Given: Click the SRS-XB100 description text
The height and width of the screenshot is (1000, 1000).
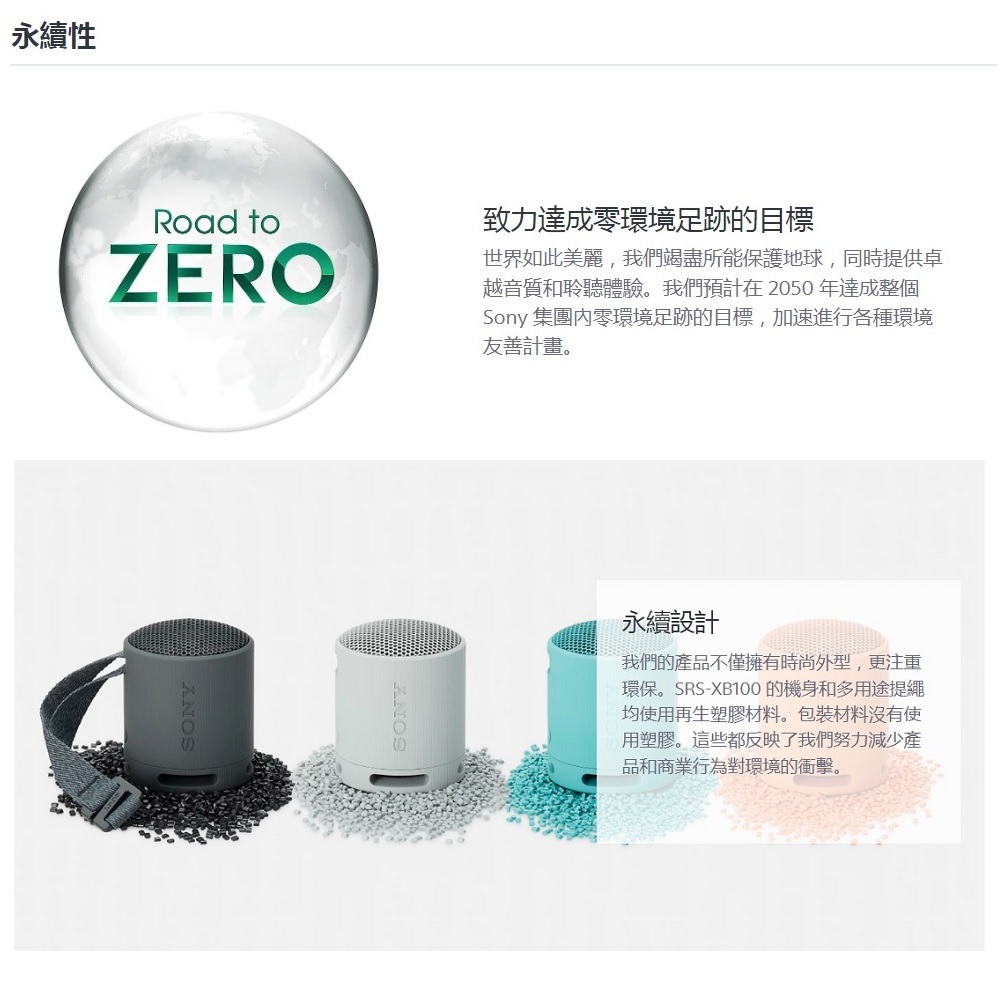Looking at the screenshot, I should (x=772, y=714).
